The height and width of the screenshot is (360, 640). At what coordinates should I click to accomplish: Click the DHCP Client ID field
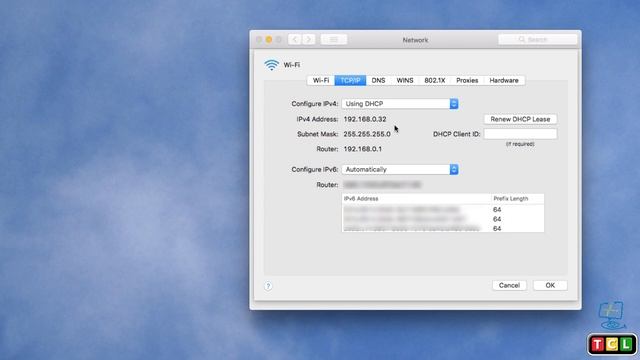[x=520, y=134]
